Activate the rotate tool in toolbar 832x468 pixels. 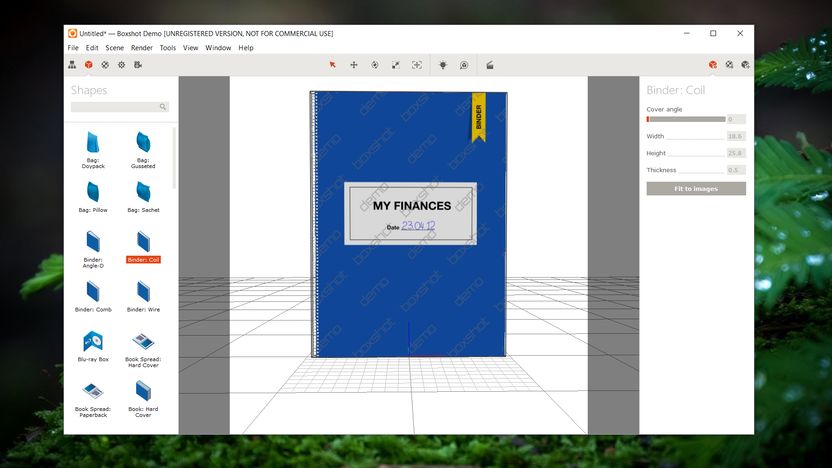click(375, 65)
